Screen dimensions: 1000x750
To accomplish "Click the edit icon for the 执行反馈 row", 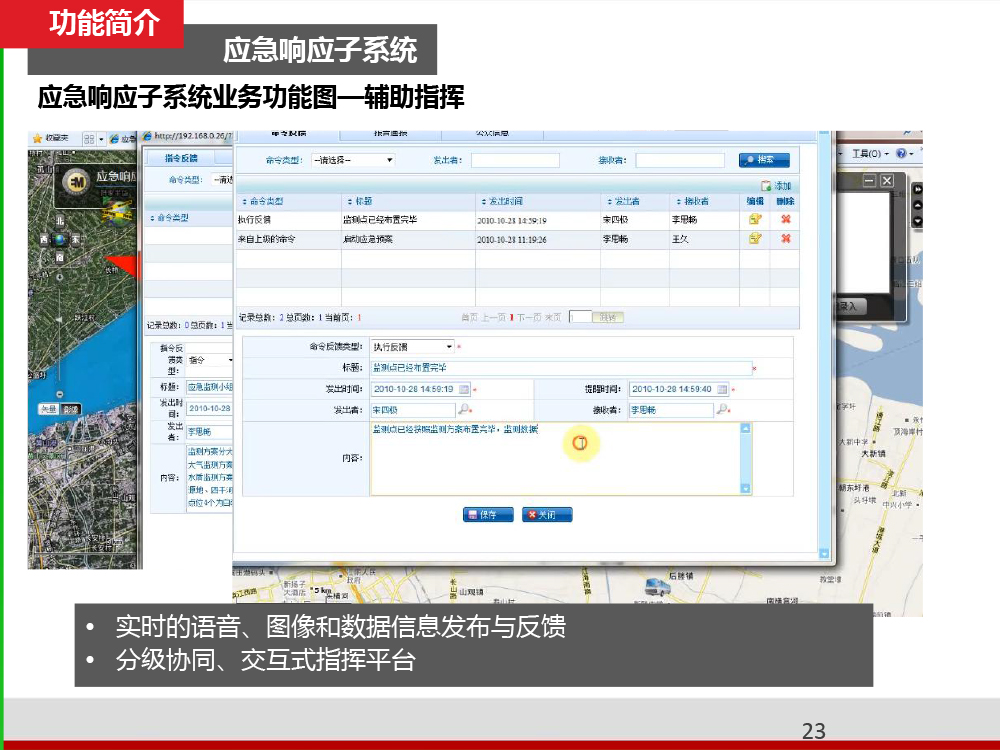I will tap(755, 218).
